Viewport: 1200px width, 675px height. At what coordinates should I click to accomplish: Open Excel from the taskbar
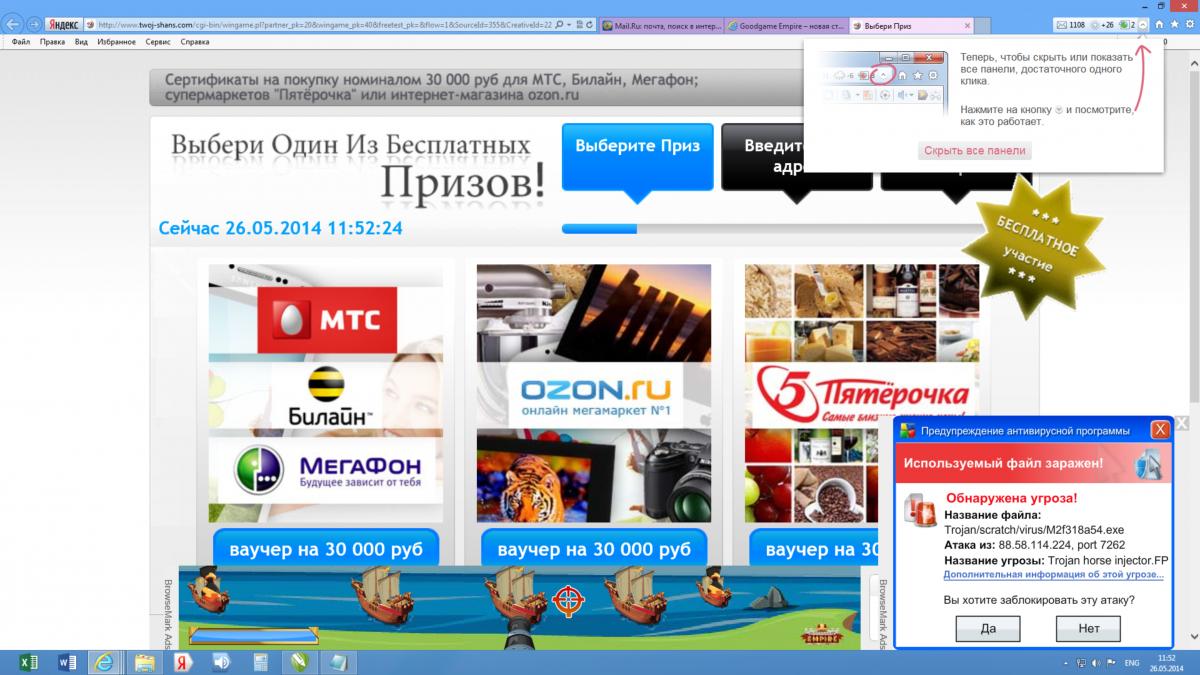(29, 662)
